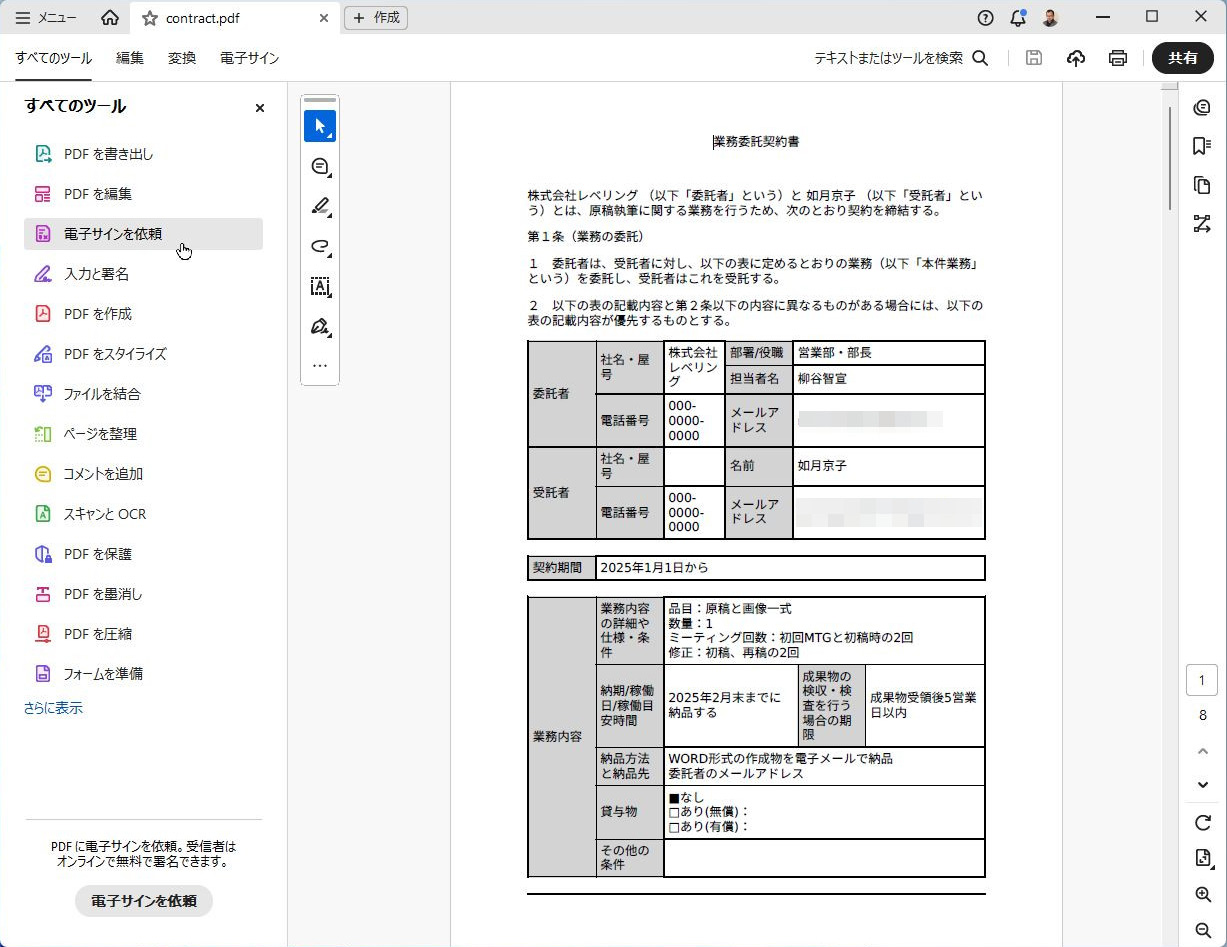The width and height of the screenshot is (1227, 947).
Task: Click the 共有 share button
Action: pyautogui.click(x=1183, y=58)
